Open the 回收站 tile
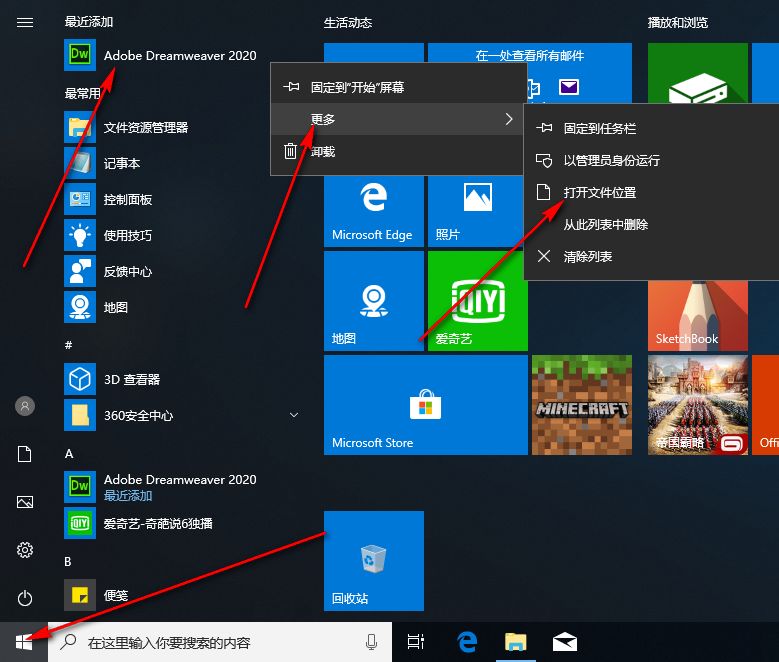The image size is (779, 662). [x=374, y=561]
